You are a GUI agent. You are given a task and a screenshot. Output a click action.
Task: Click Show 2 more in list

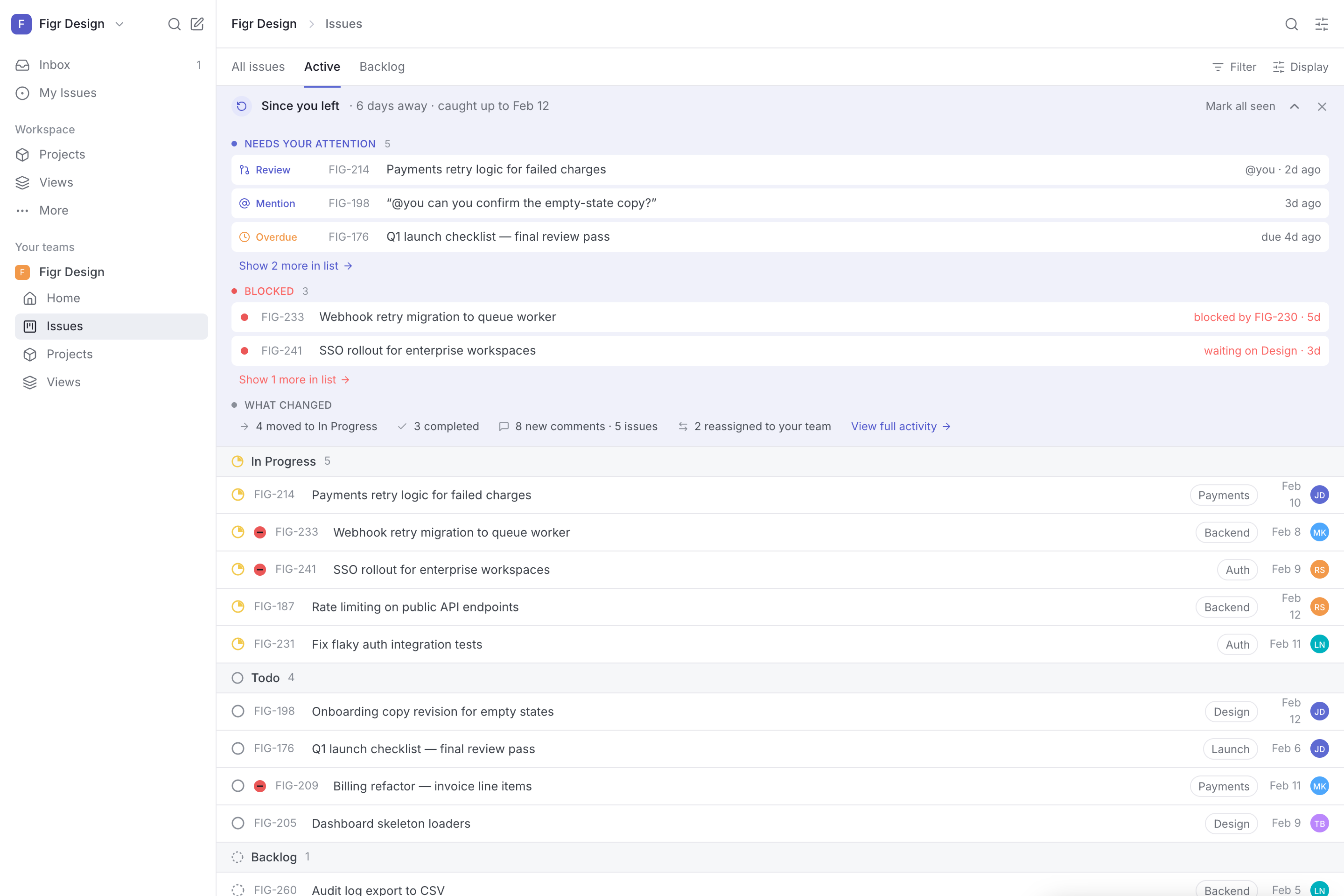point(295,266)
